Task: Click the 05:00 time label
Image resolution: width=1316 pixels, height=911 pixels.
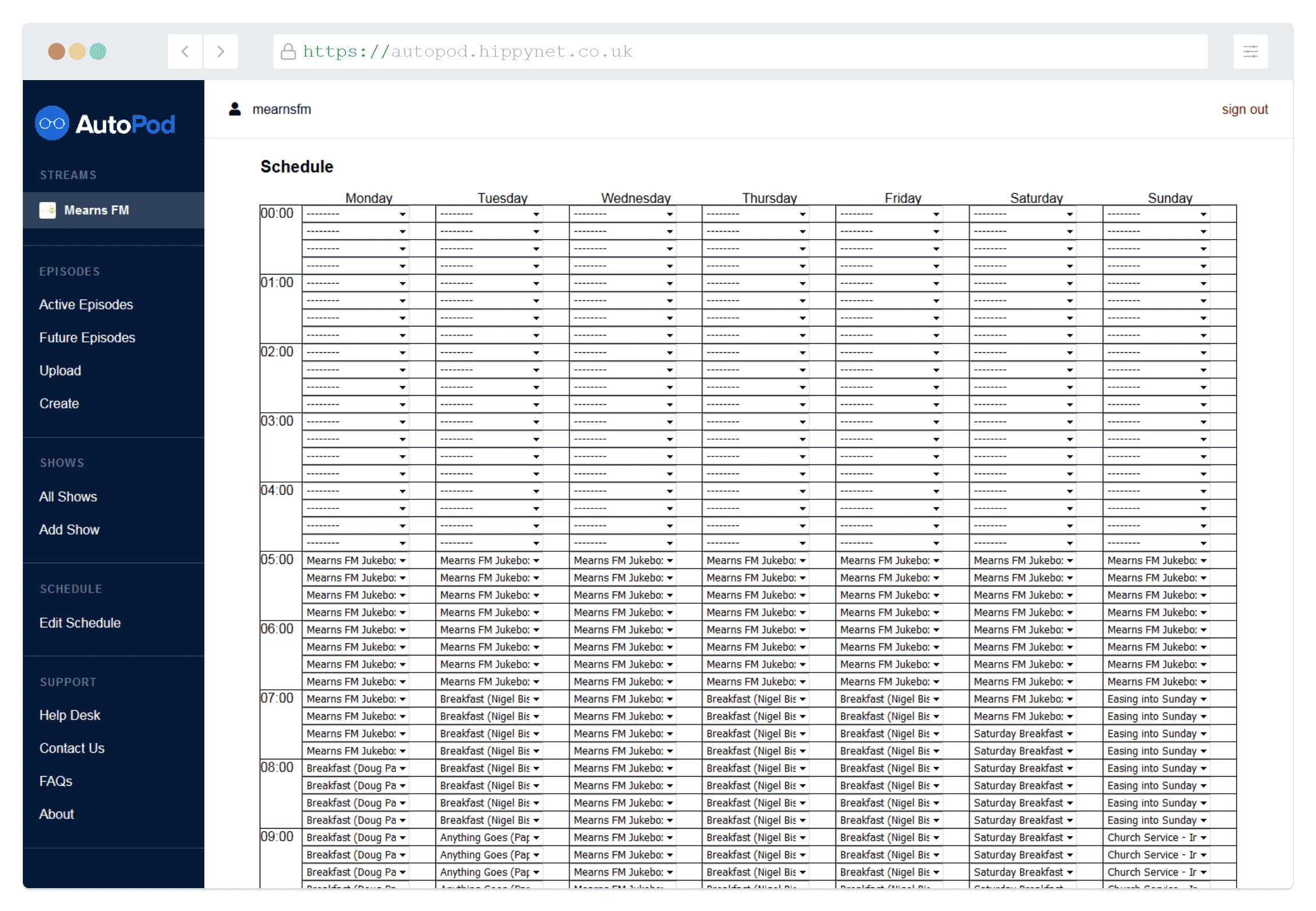Action: [x=277, y=559]
